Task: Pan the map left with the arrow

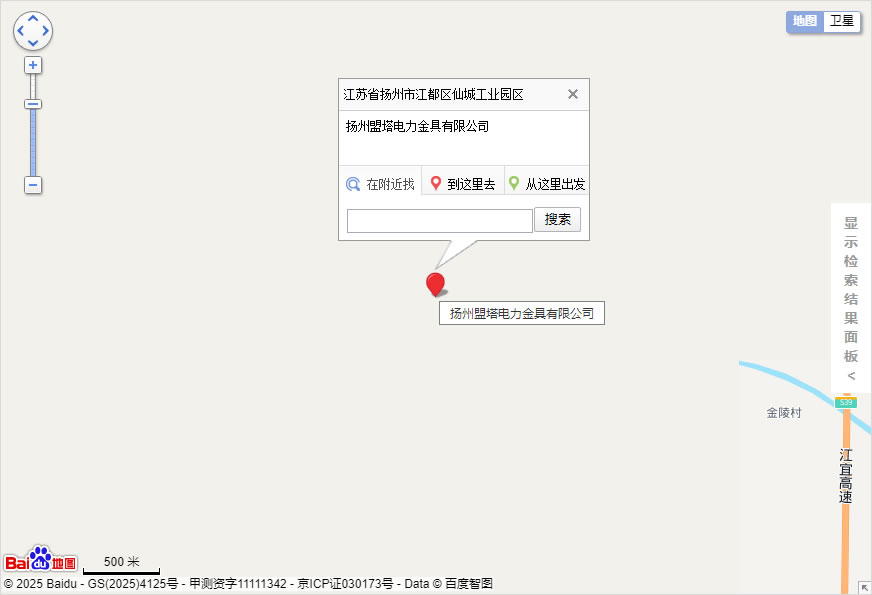Action: (x=21, y=31)
